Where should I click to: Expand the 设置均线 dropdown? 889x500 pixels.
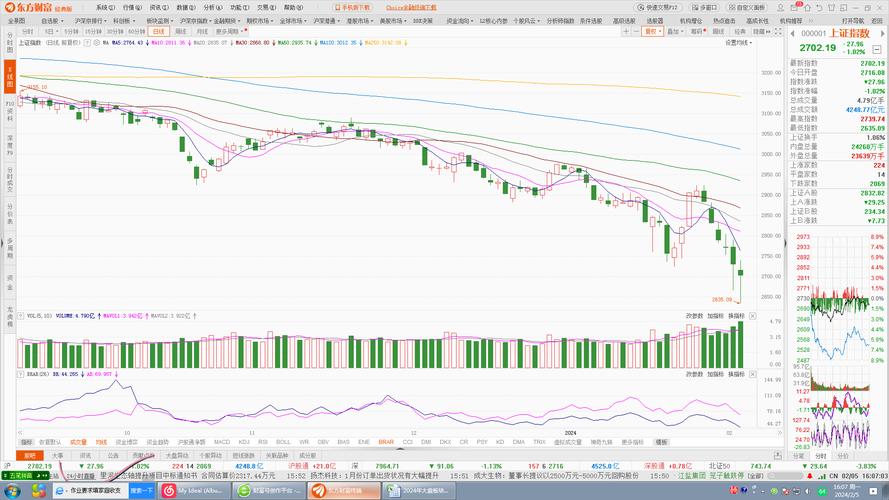[x=739, y=43]
